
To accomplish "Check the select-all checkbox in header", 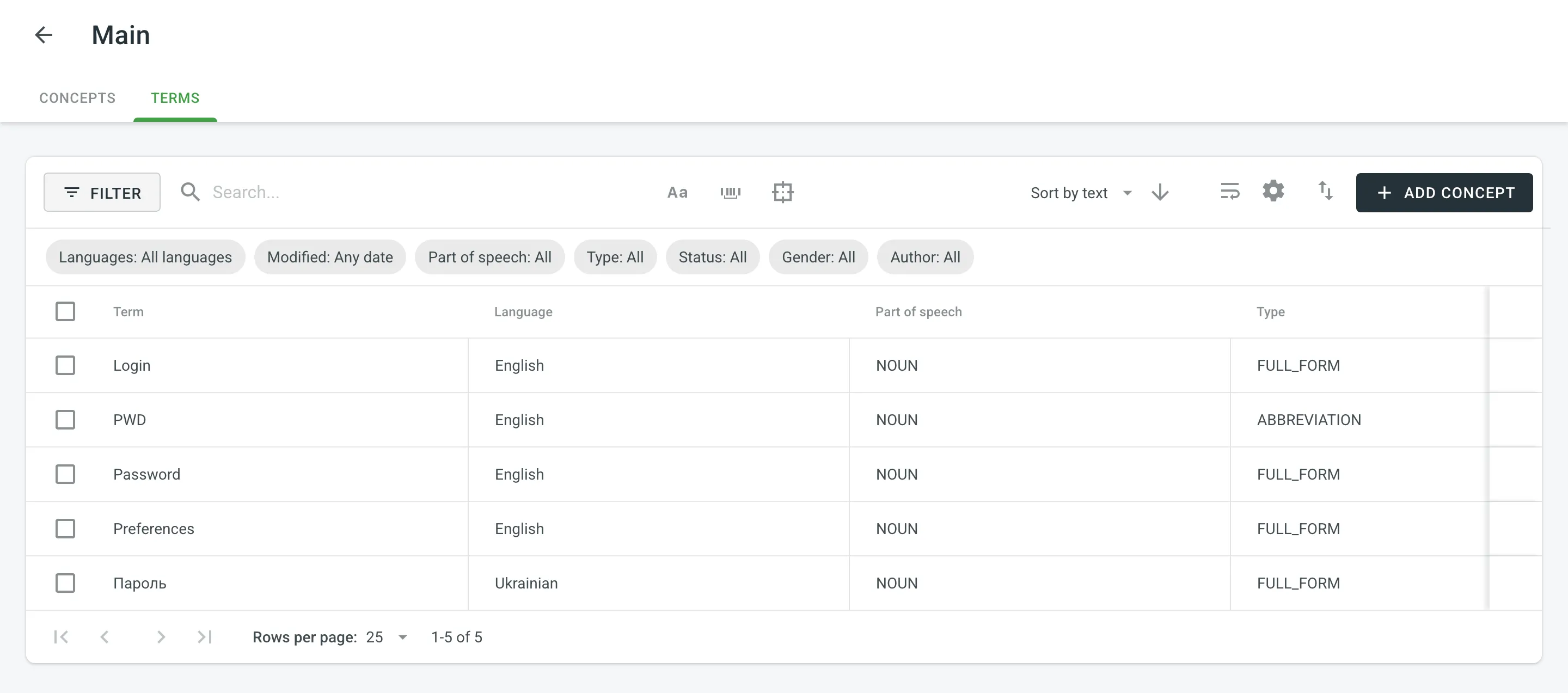I will pos(65,311).
